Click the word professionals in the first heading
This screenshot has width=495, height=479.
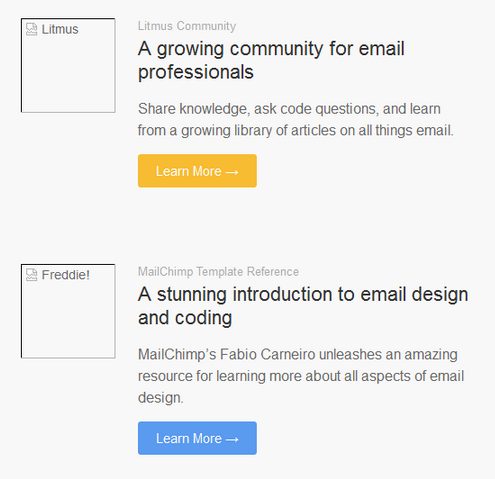[196, 72]
